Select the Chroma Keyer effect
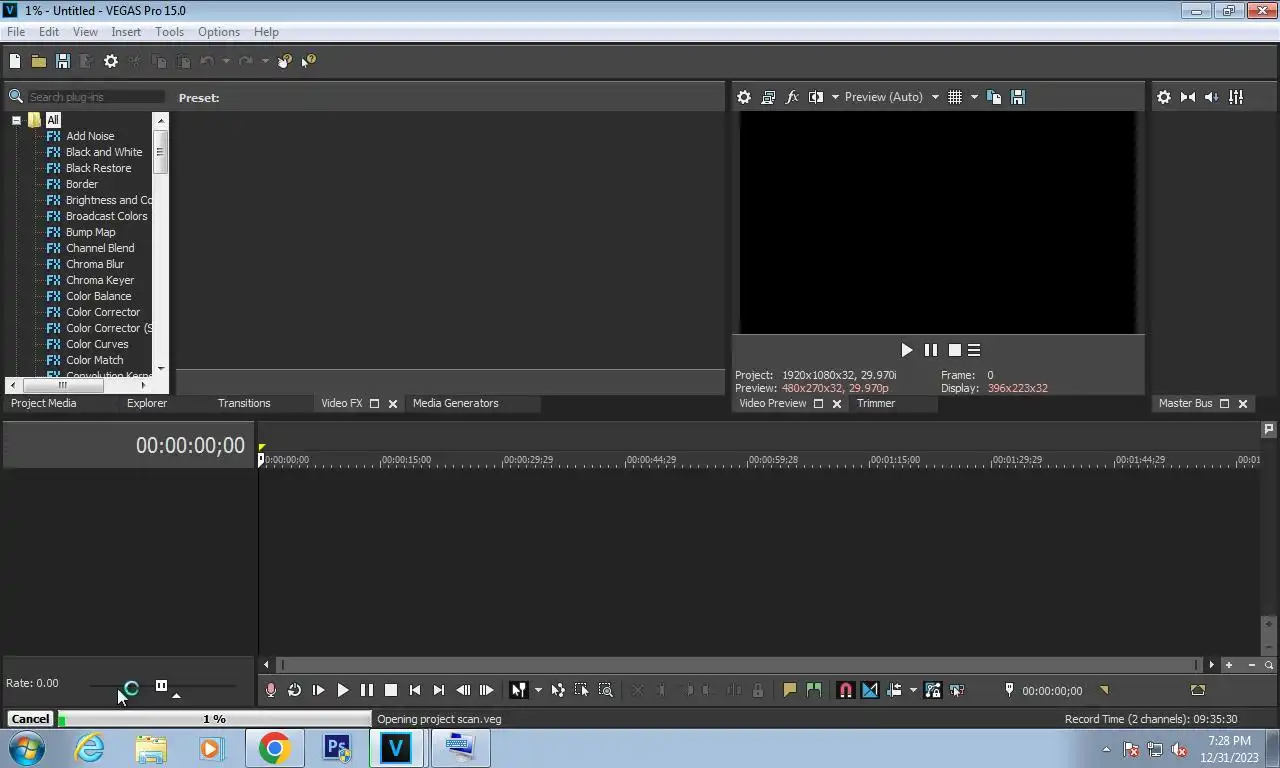This screenshot has width=1280, height=768. click(x=100, y=280)
